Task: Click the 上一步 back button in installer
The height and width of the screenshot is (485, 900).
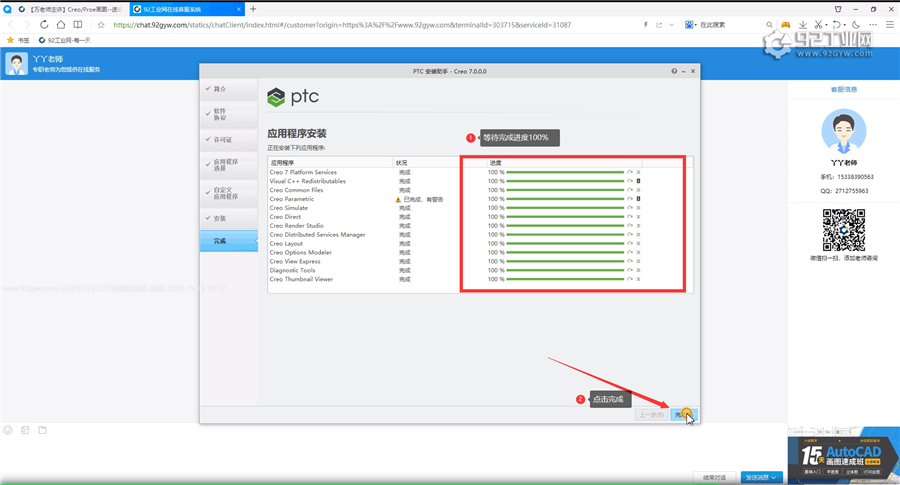Action: pyautogui.click(x=651, y=414)
